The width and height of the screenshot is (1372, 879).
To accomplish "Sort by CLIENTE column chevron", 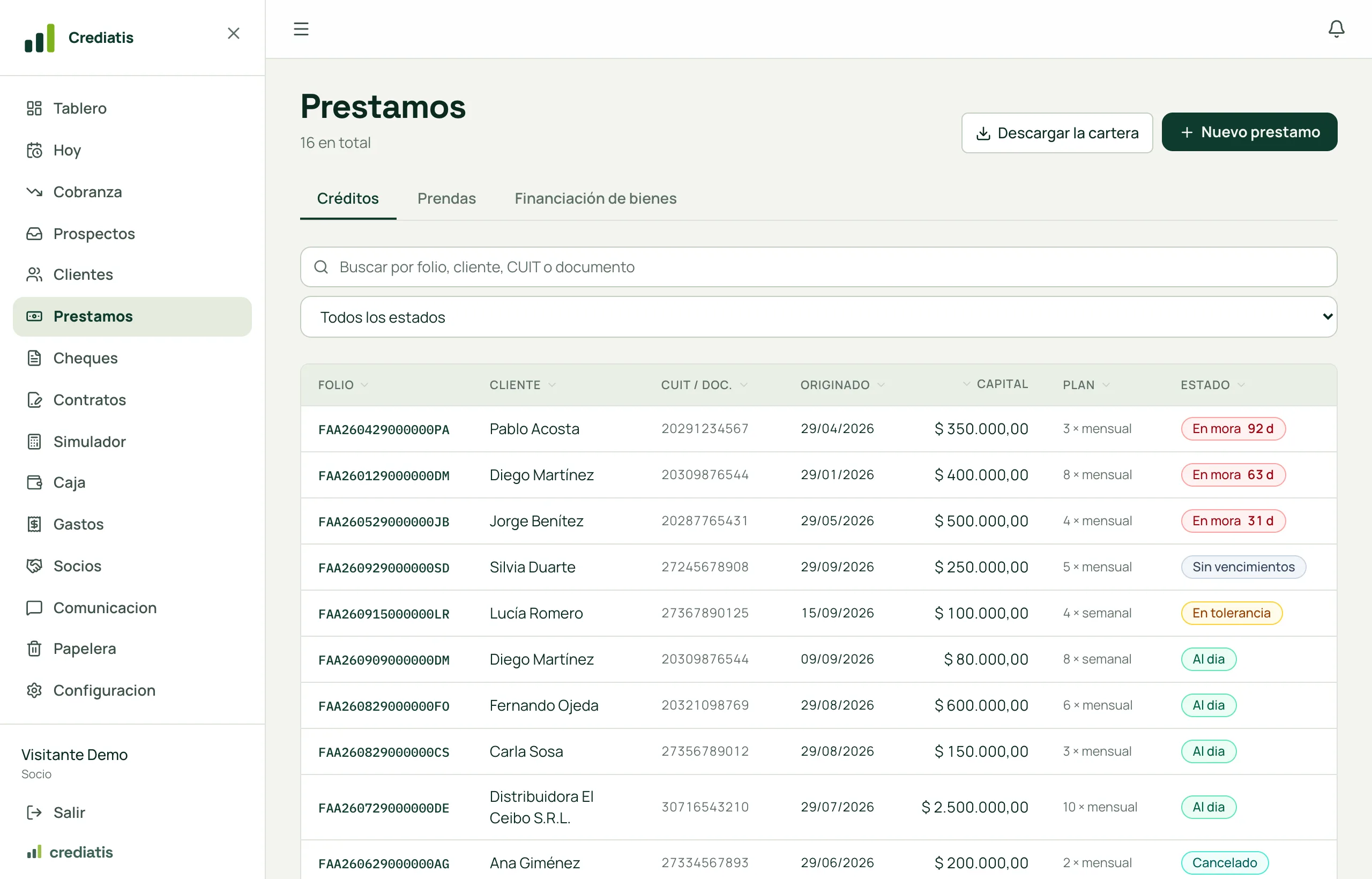I will [x=551, y=385].
